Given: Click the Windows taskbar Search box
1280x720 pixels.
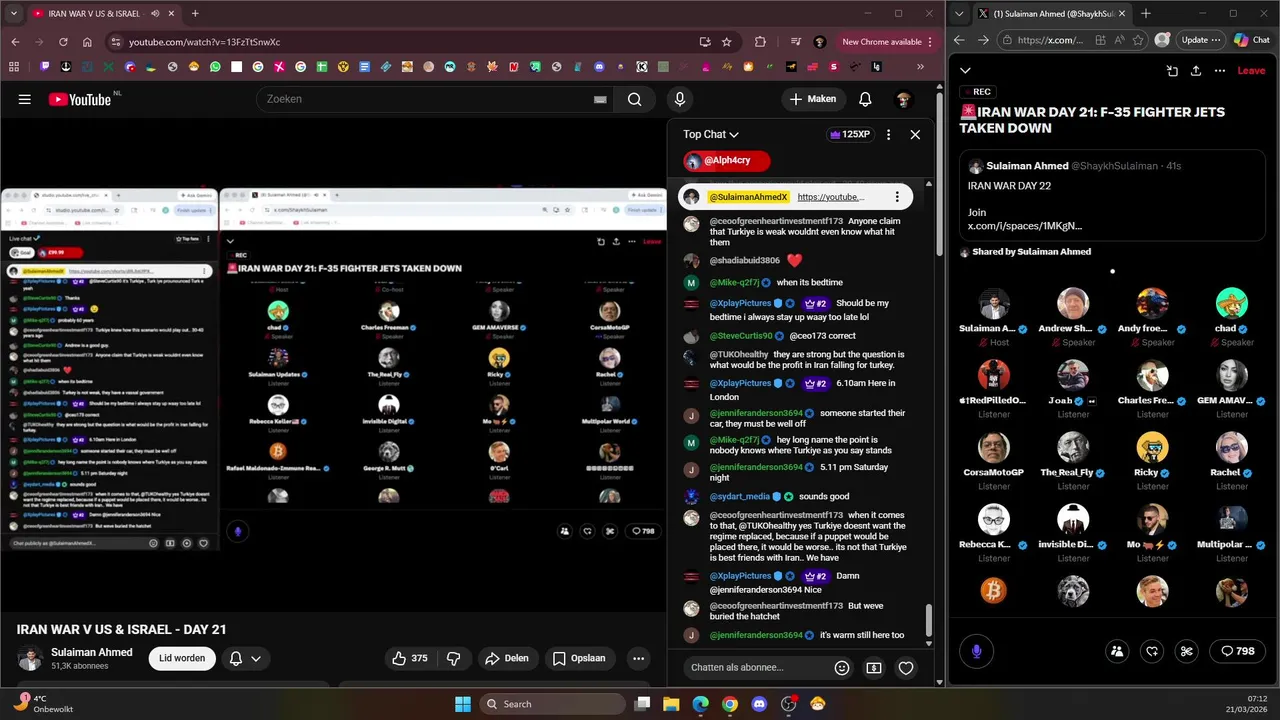Looking at the screenshot, I should coord(551,704).
